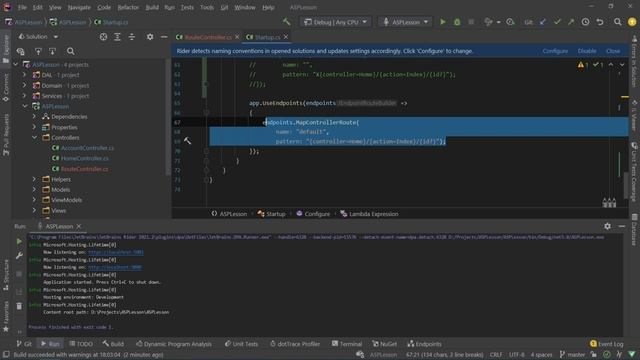Open the NuGet tool window

tap(384, 344)
